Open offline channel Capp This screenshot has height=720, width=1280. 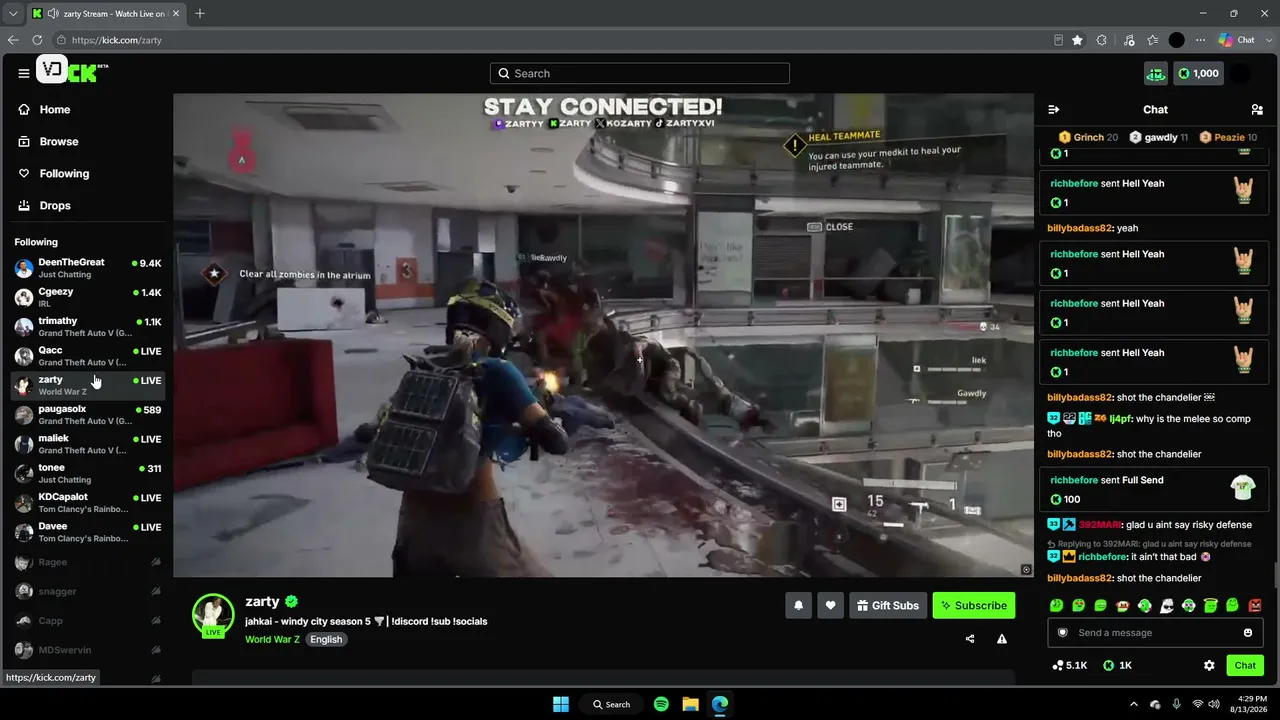88,621
